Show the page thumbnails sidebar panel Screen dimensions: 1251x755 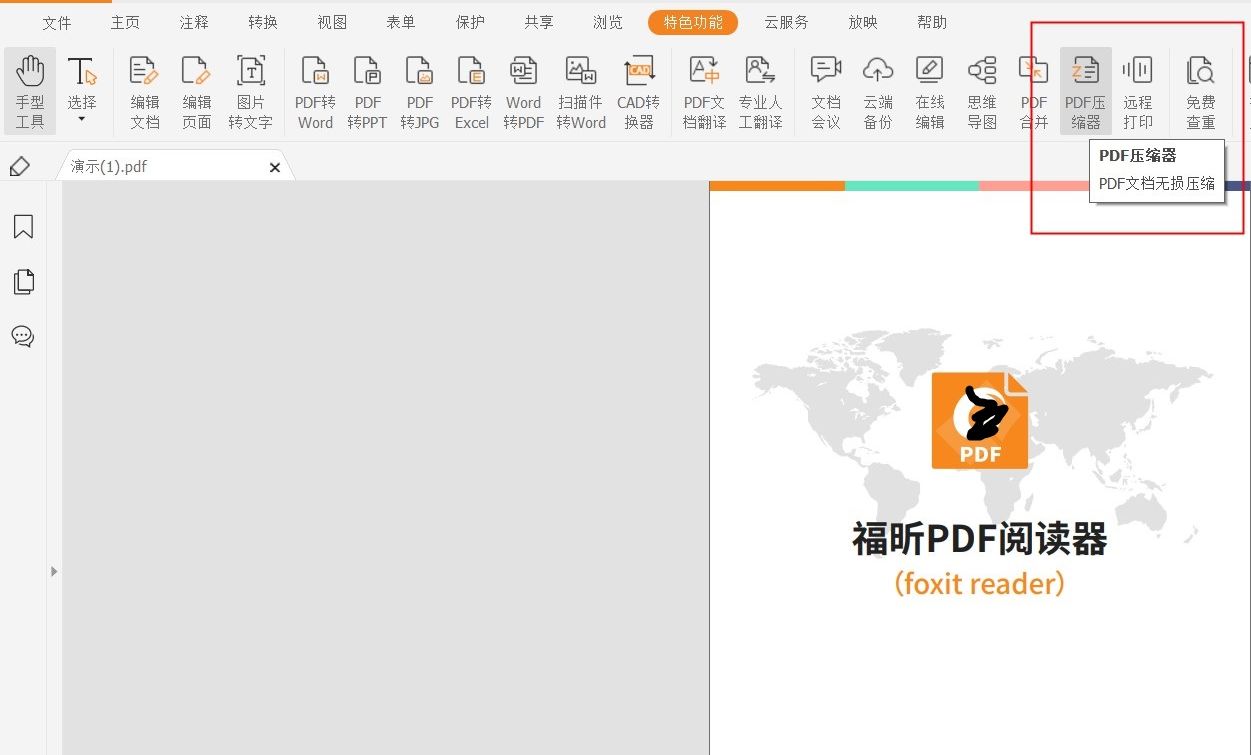pos(23,281)
